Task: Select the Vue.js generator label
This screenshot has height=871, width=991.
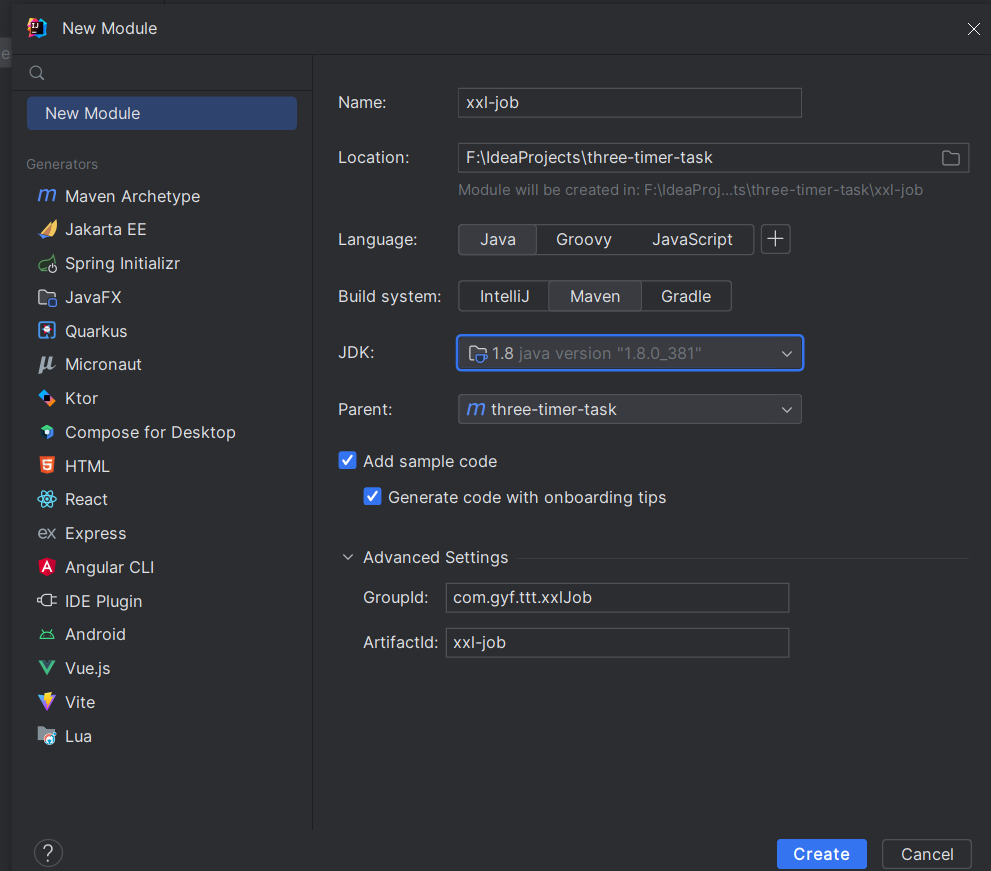Action: tap(88, 668)
